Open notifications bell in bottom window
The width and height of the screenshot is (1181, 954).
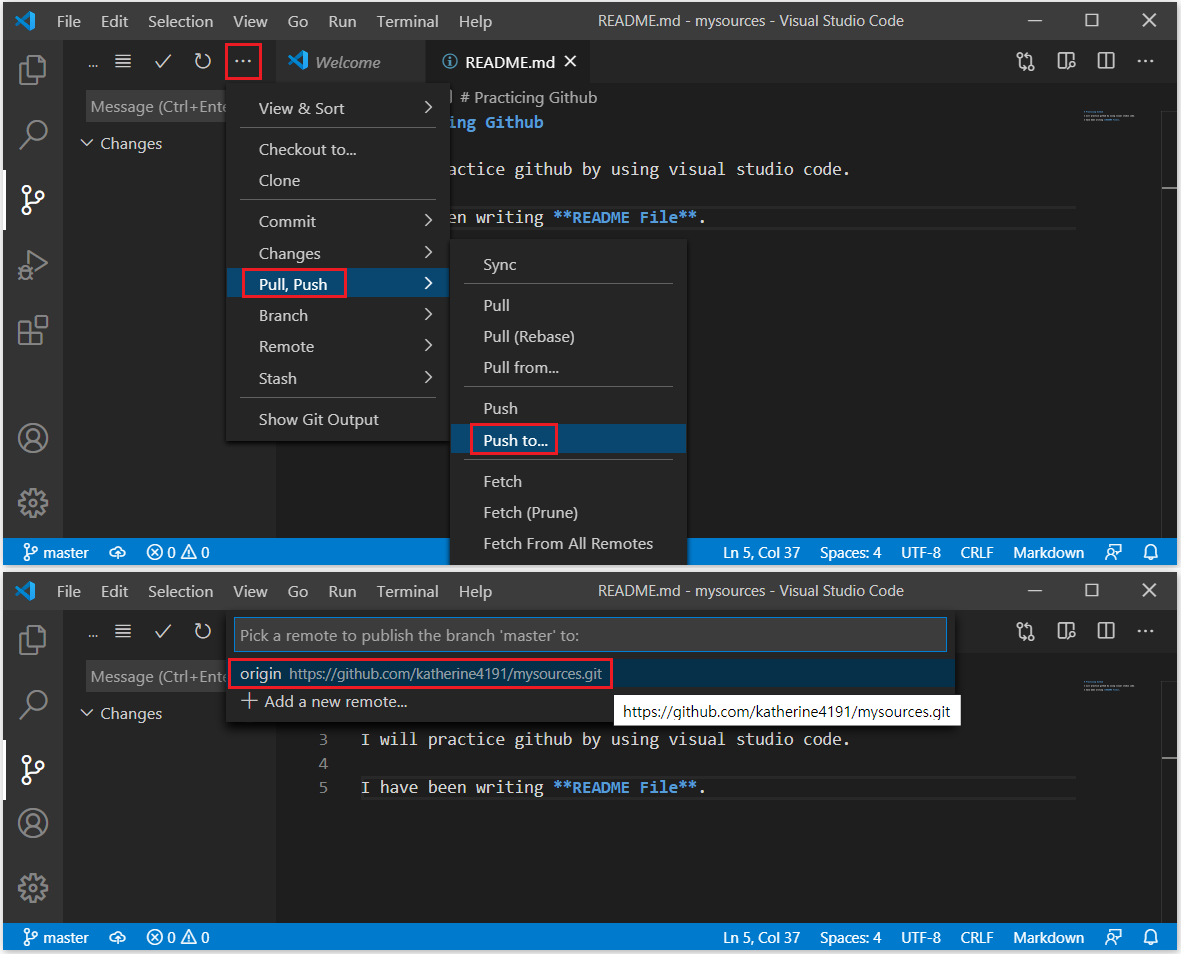click(x=1150, y=937)
